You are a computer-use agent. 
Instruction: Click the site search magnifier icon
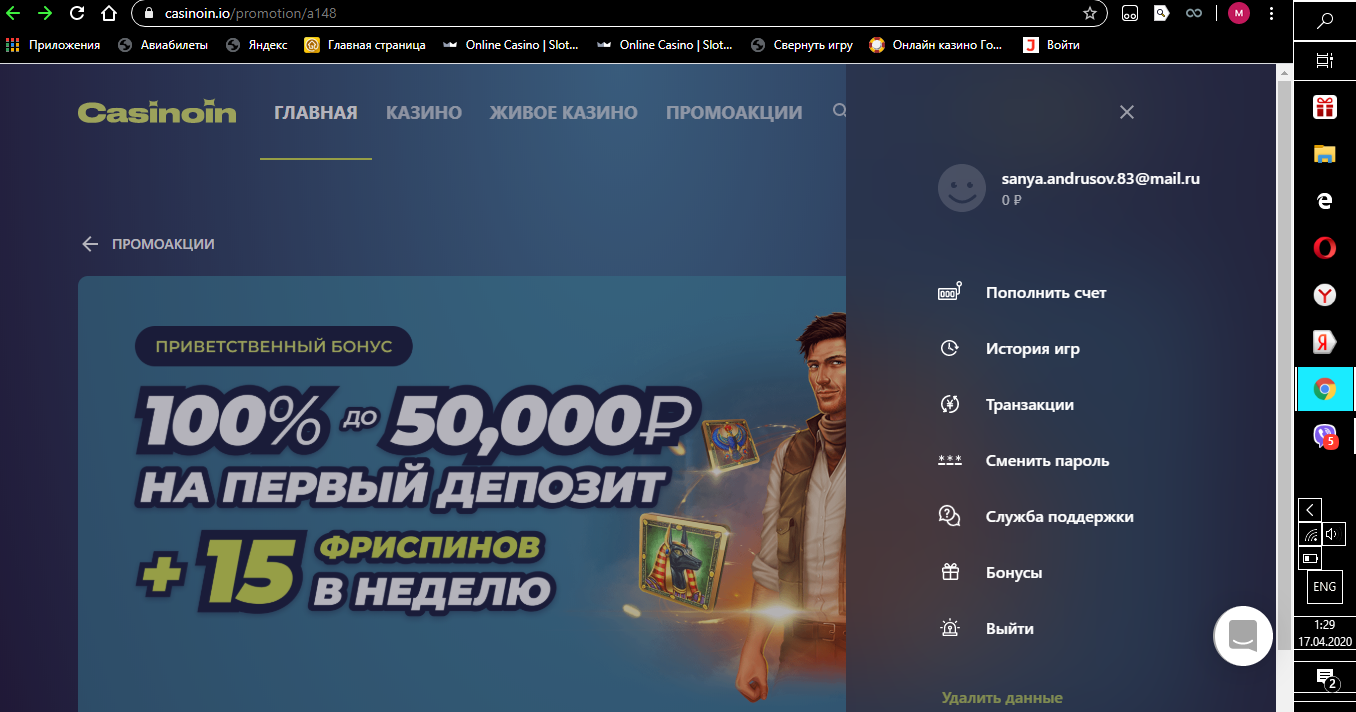(x=840, y=111)
